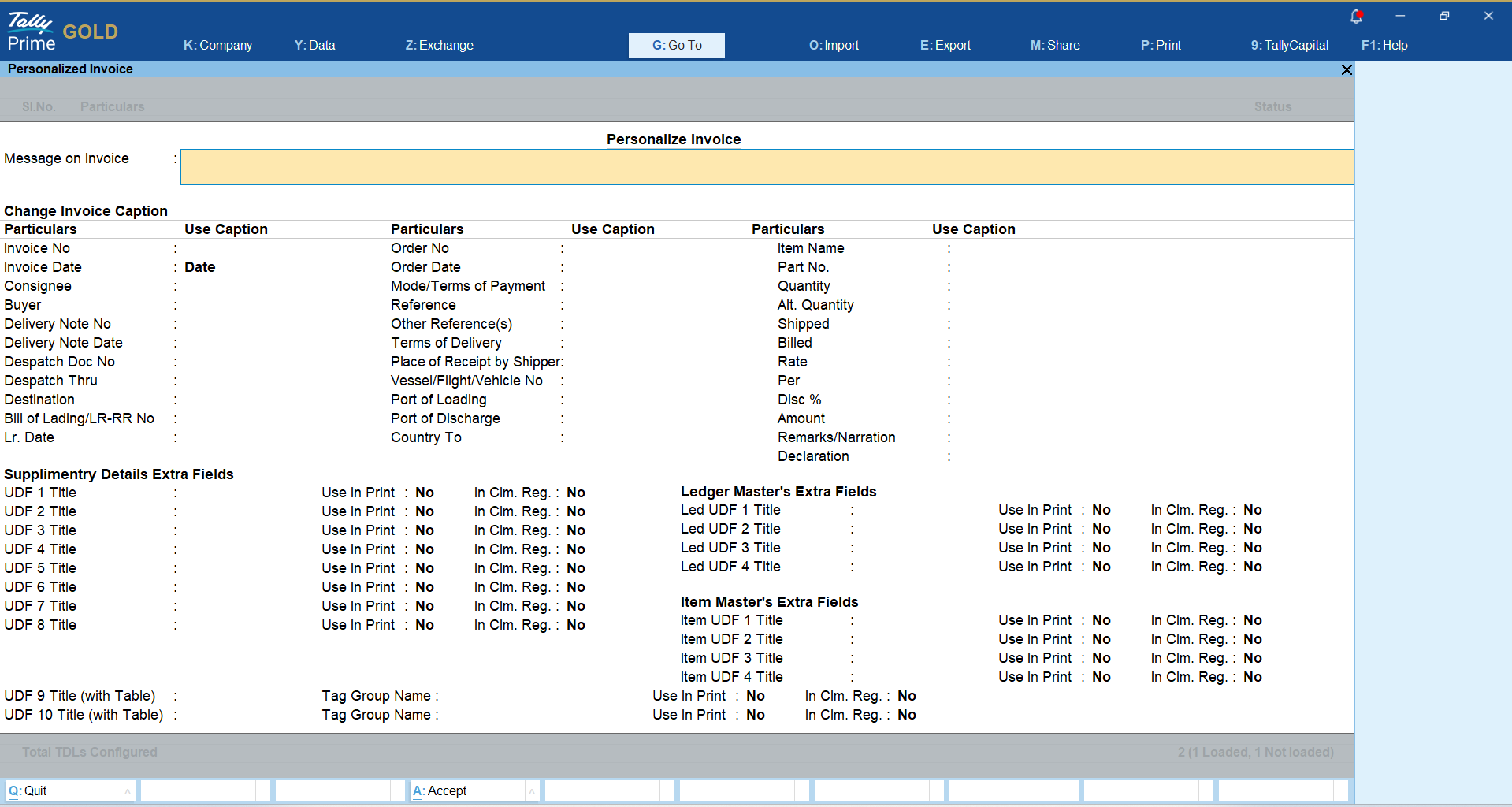Click the notification bell icon

[1356, 16]
